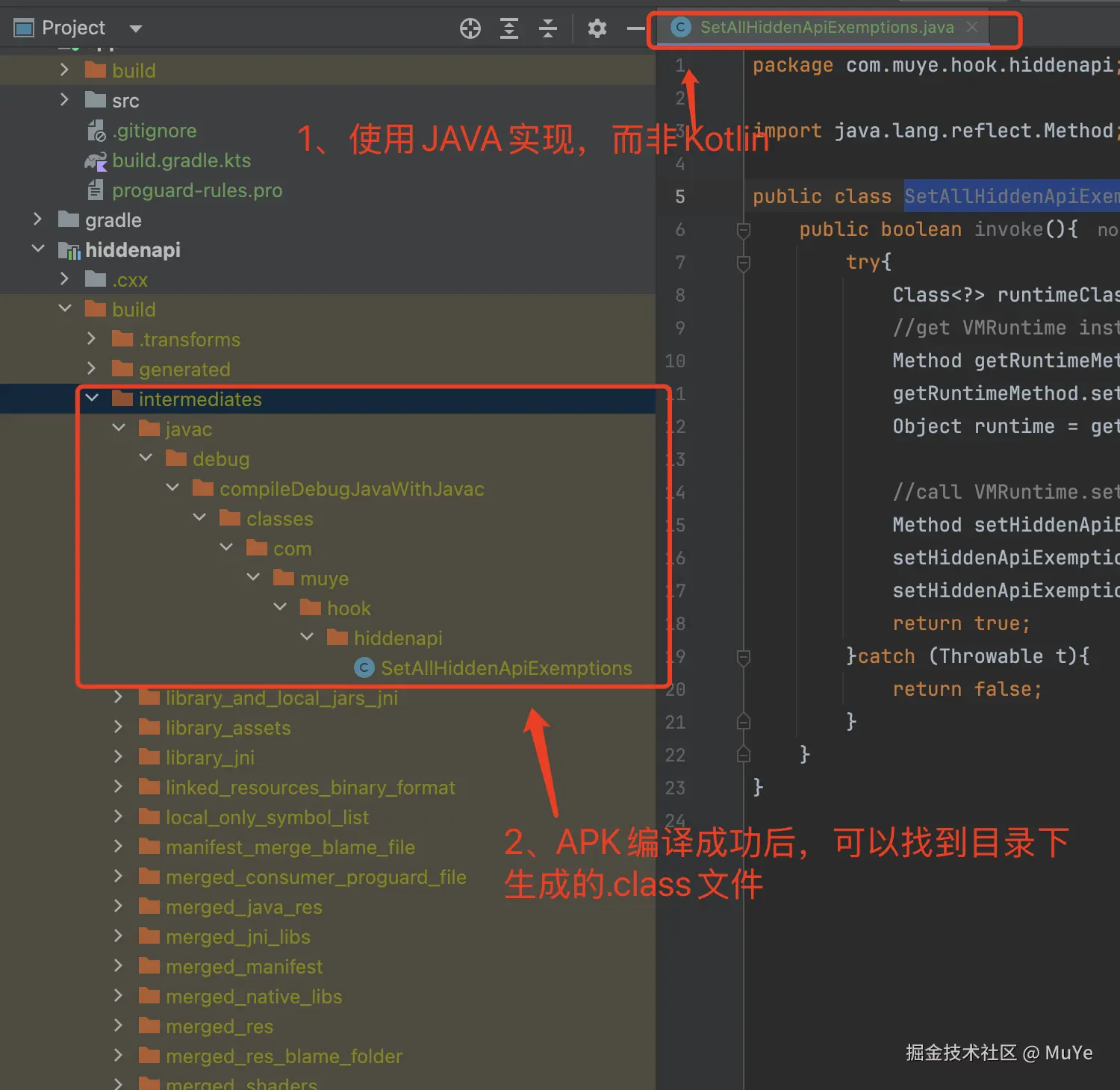This screenshot has height=1090, width=1120.
Task: Collapse the invoke() method fold at line 6
Action: coord(743,230)
